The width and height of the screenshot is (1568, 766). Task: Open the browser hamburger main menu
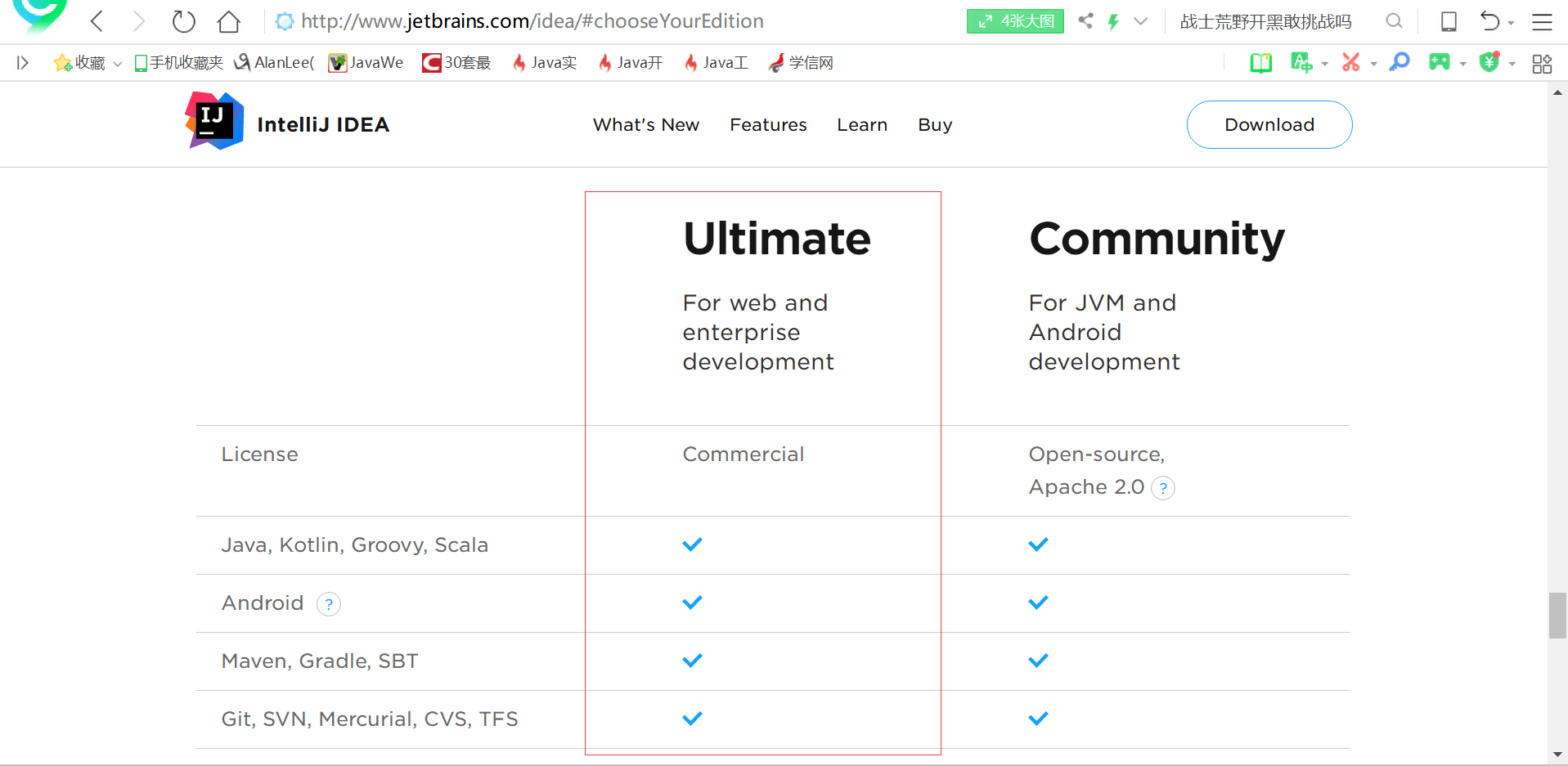tap(1542, 22)
